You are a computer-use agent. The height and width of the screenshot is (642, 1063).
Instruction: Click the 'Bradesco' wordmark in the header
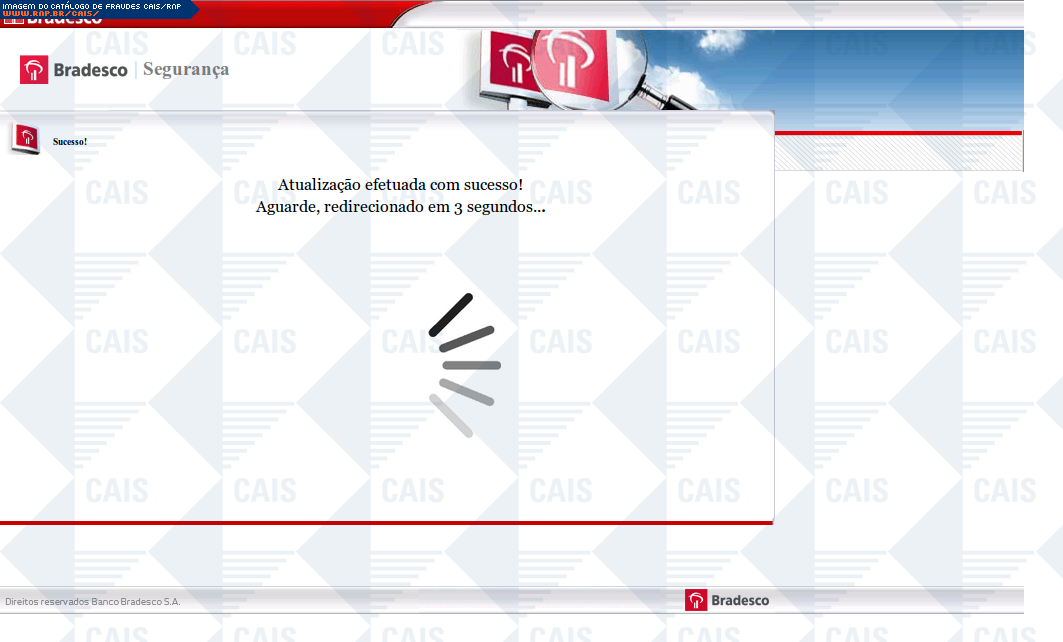coord(89,70)
